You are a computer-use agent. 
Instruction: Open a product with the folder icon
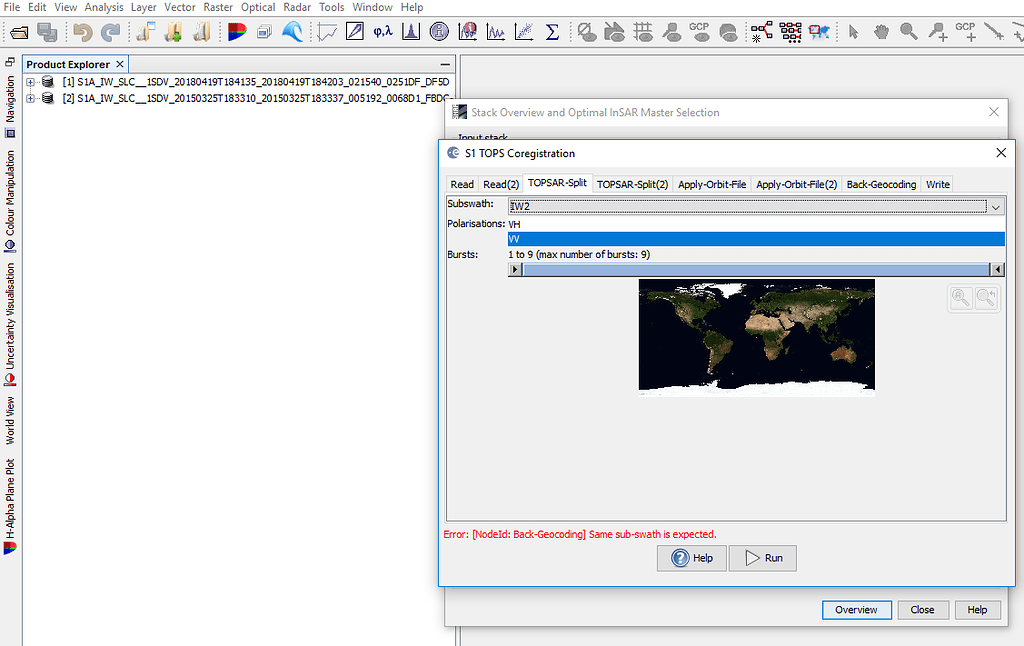(20, 31)
